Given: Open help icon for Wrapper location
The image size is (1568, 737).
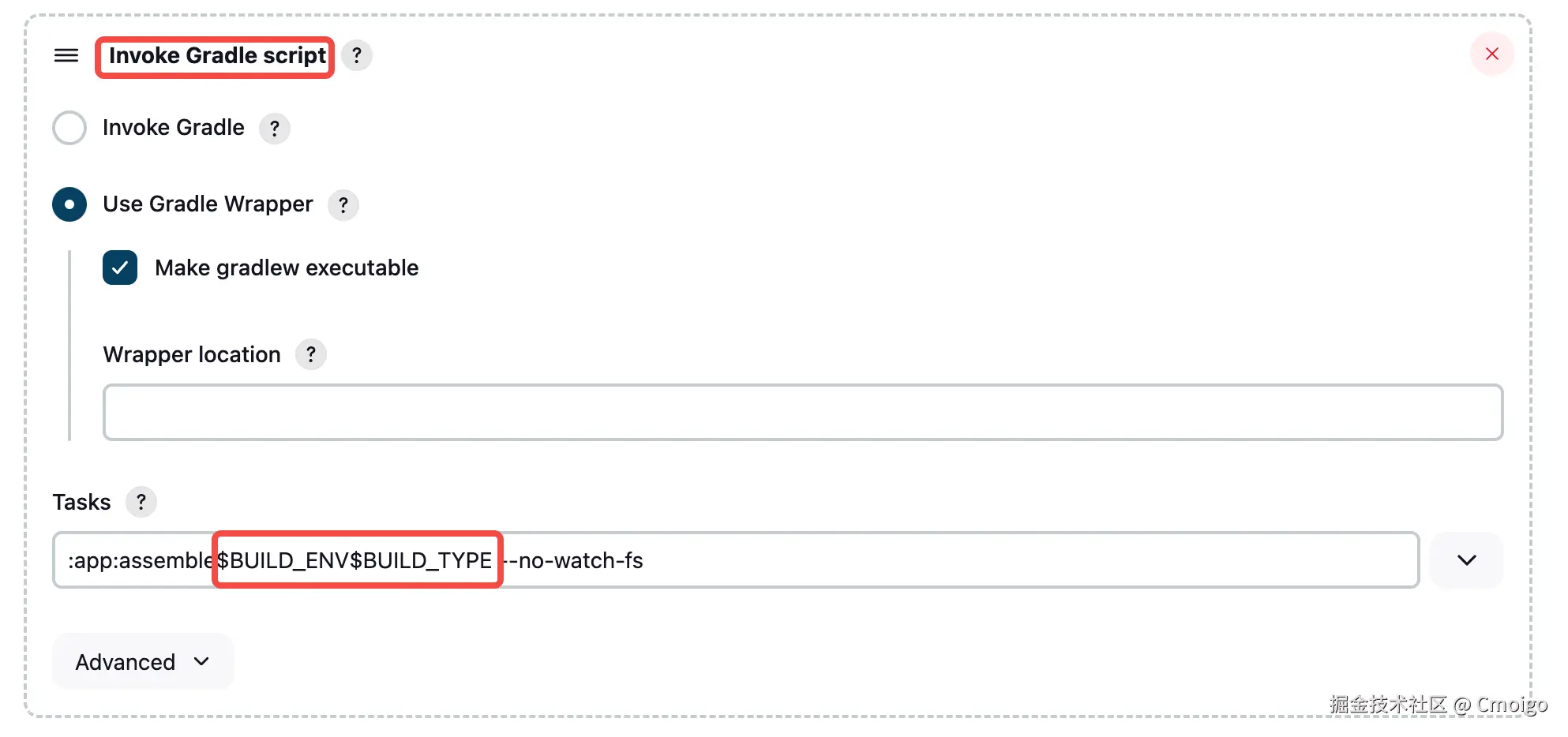Looking at the screenshot, I should (311, 354).
